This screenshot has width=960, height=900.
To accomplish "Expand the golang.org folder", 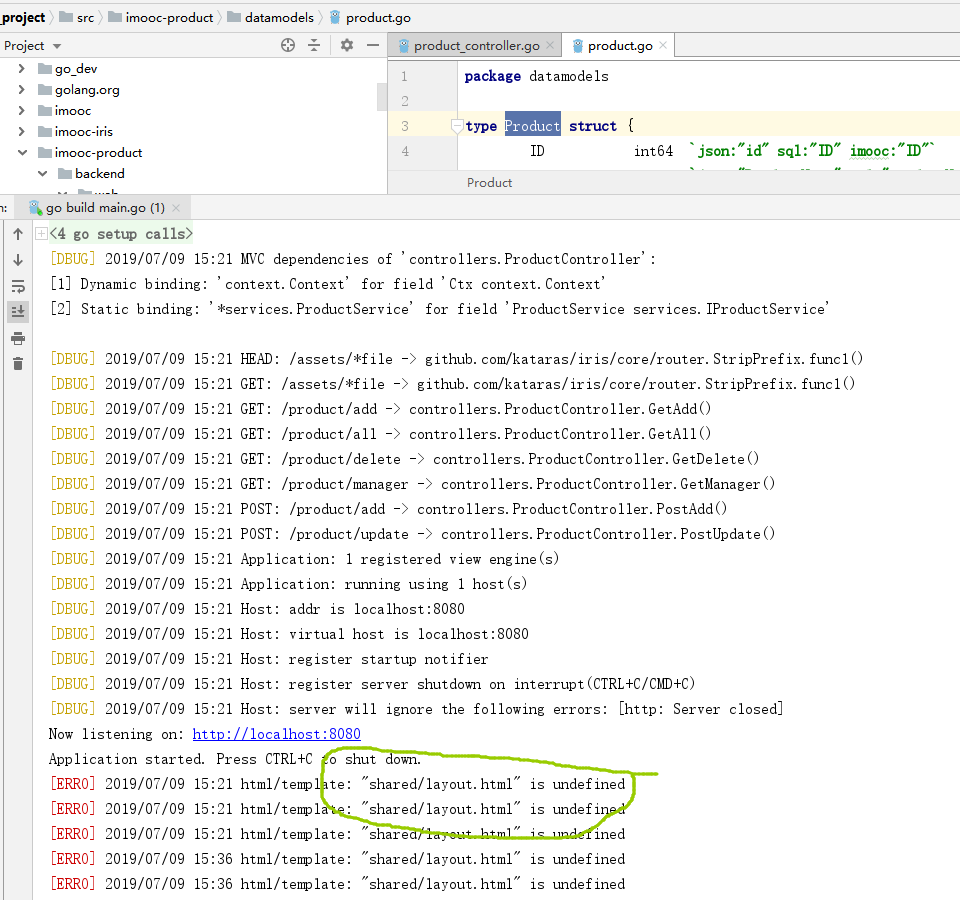I will click(21, 89).
